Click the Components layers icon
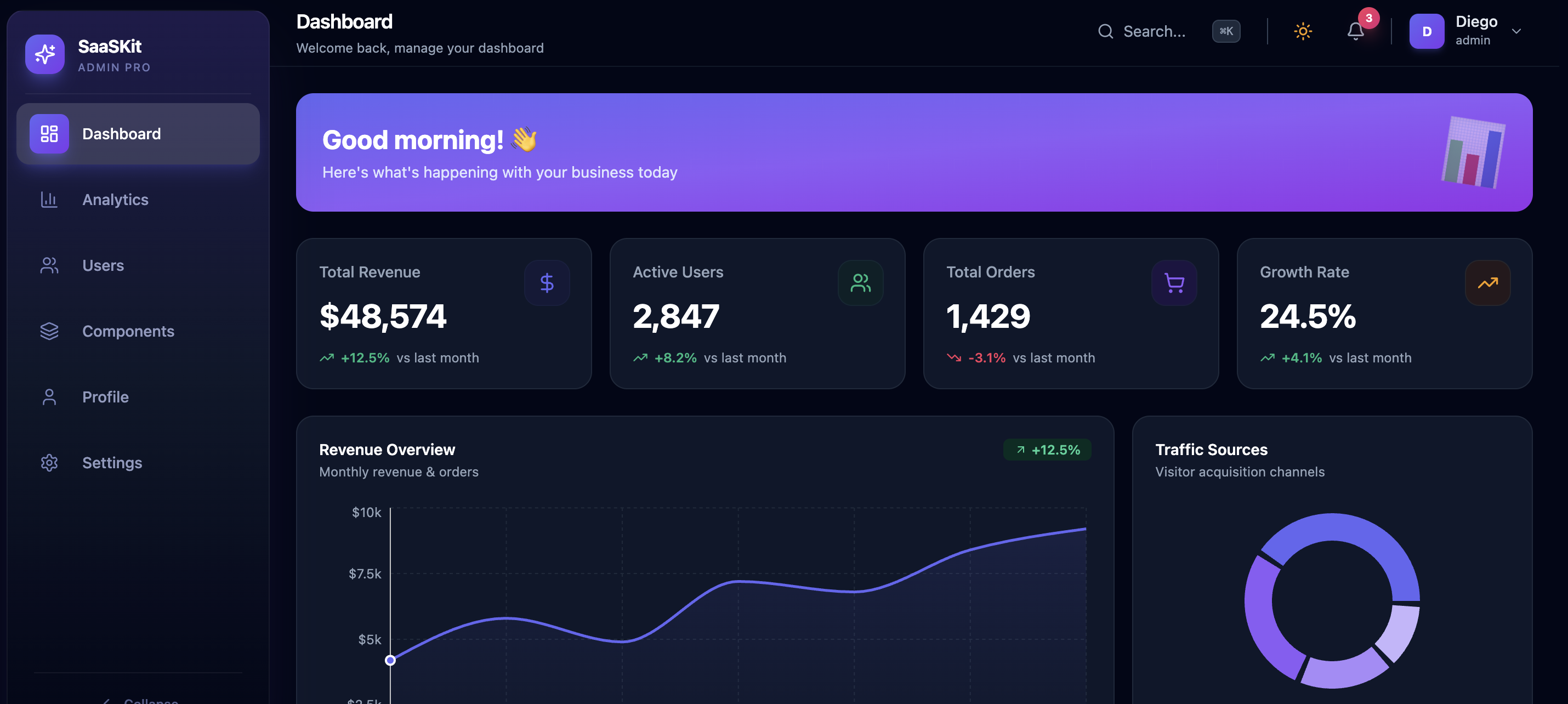Image resolution: width=1568 pixels, height=704 pixels. [x=49, y=331]
